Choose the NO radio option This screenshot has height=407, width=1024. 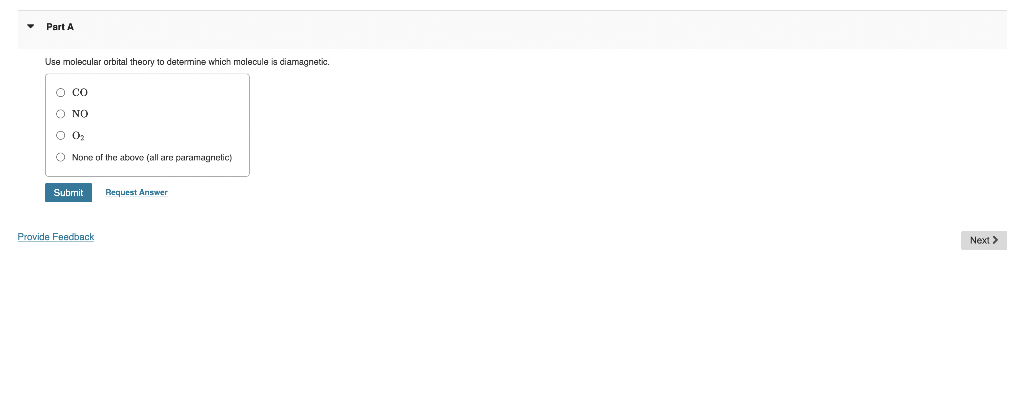coord(61,114)
